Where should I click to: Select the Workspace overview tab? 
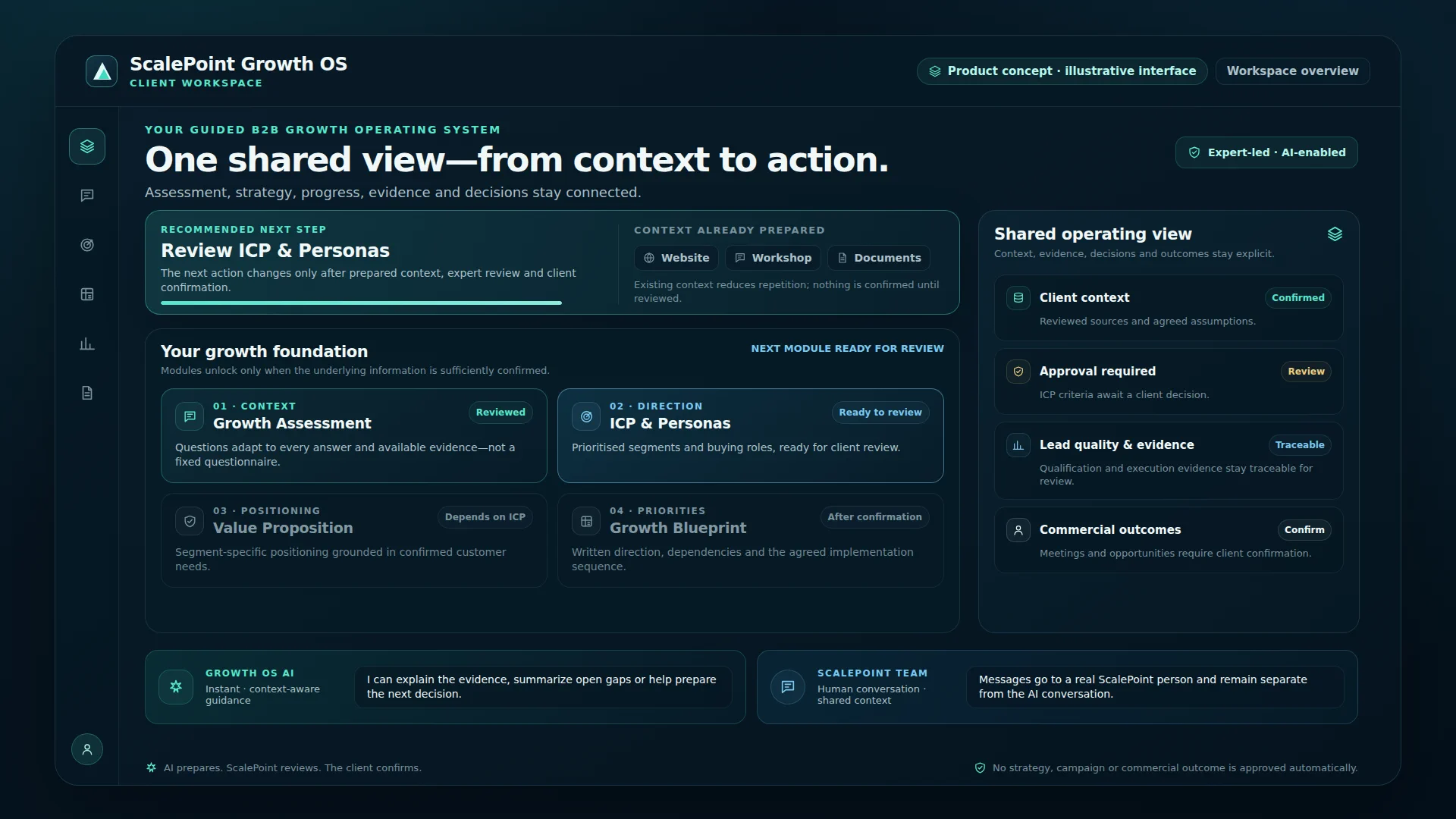coord(1292,71)
